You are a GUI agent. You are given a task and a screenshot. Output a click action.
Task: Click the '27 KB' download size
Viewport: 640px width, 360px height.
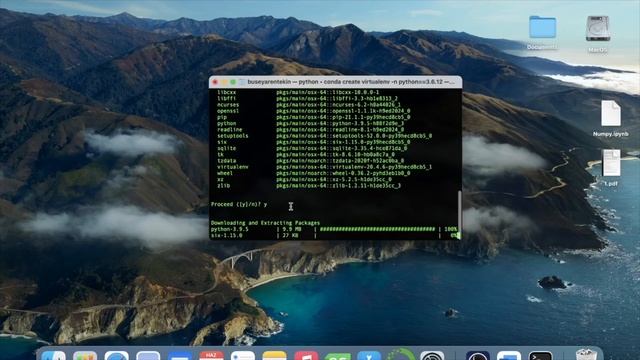point(290,236)
